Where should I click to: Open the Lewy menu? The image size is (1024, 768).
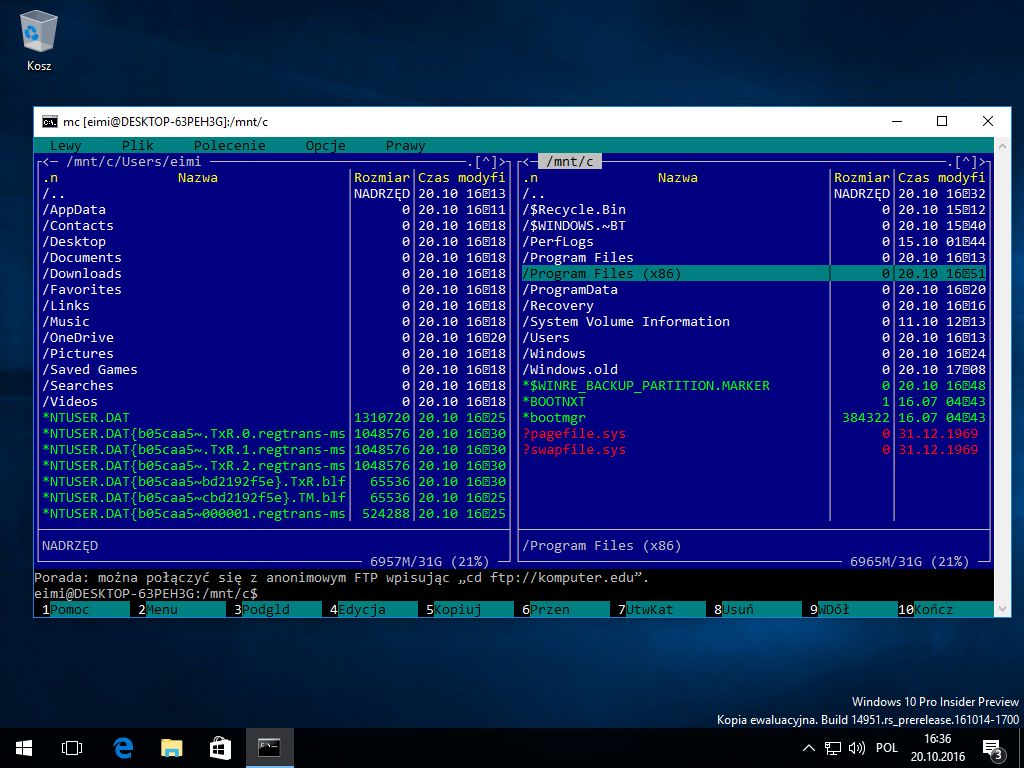(x=65, y=146)
